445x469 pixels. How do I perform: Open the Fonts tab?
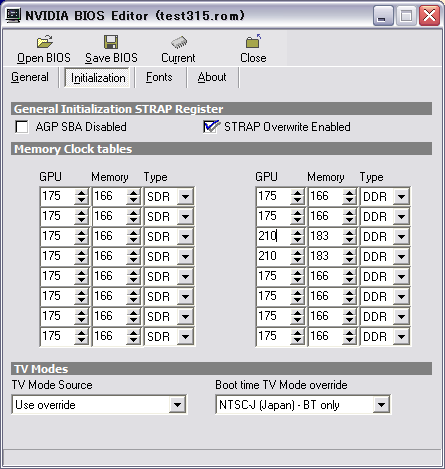click(159, 77)
